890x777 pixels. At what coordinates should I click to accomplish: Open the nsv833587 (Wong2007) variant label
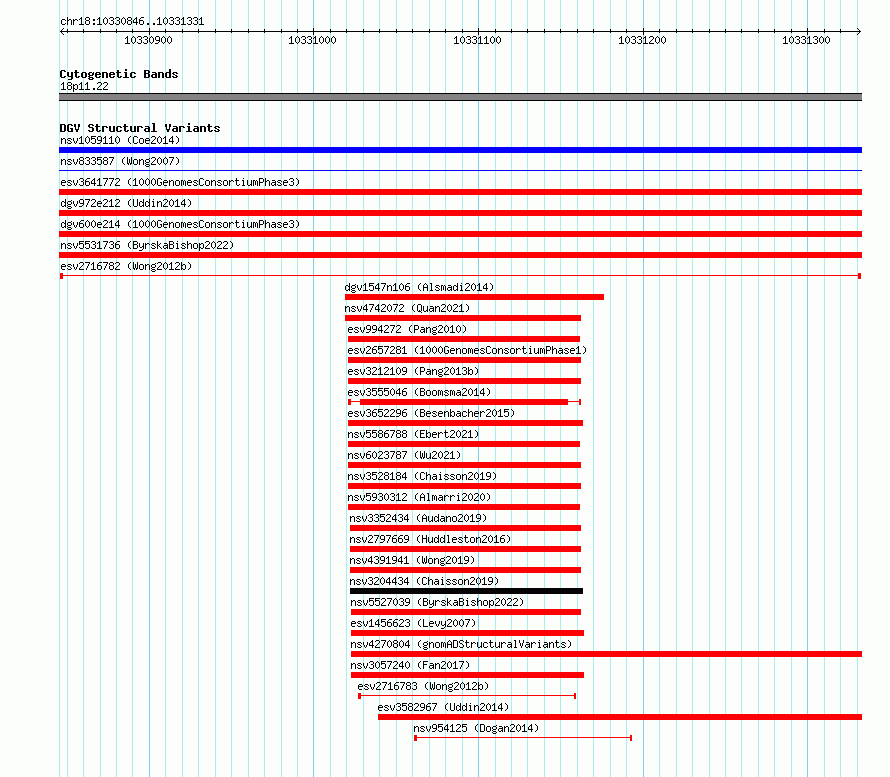120,161
